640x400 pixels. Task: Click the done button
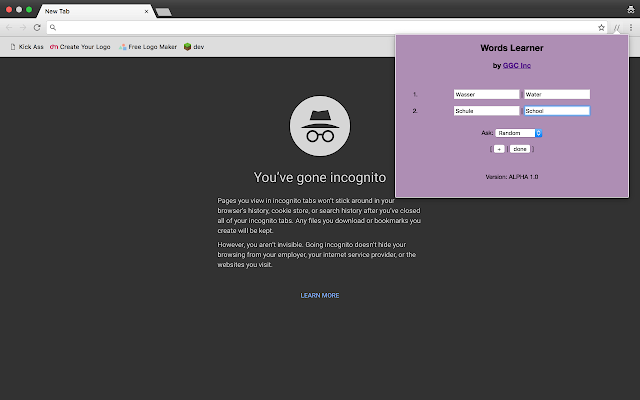coord(520,149)
